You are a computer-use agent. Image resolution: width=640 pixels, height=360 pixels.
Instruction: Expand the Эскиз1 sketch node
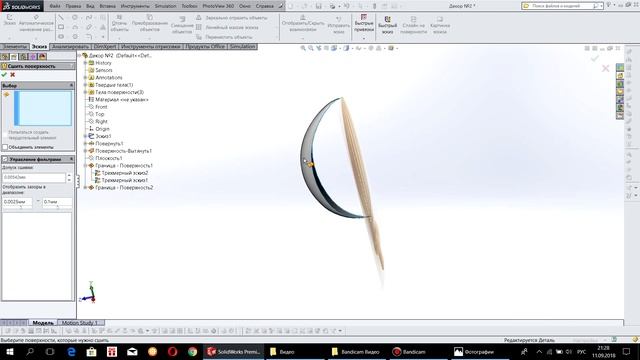(x=86, y=136)
